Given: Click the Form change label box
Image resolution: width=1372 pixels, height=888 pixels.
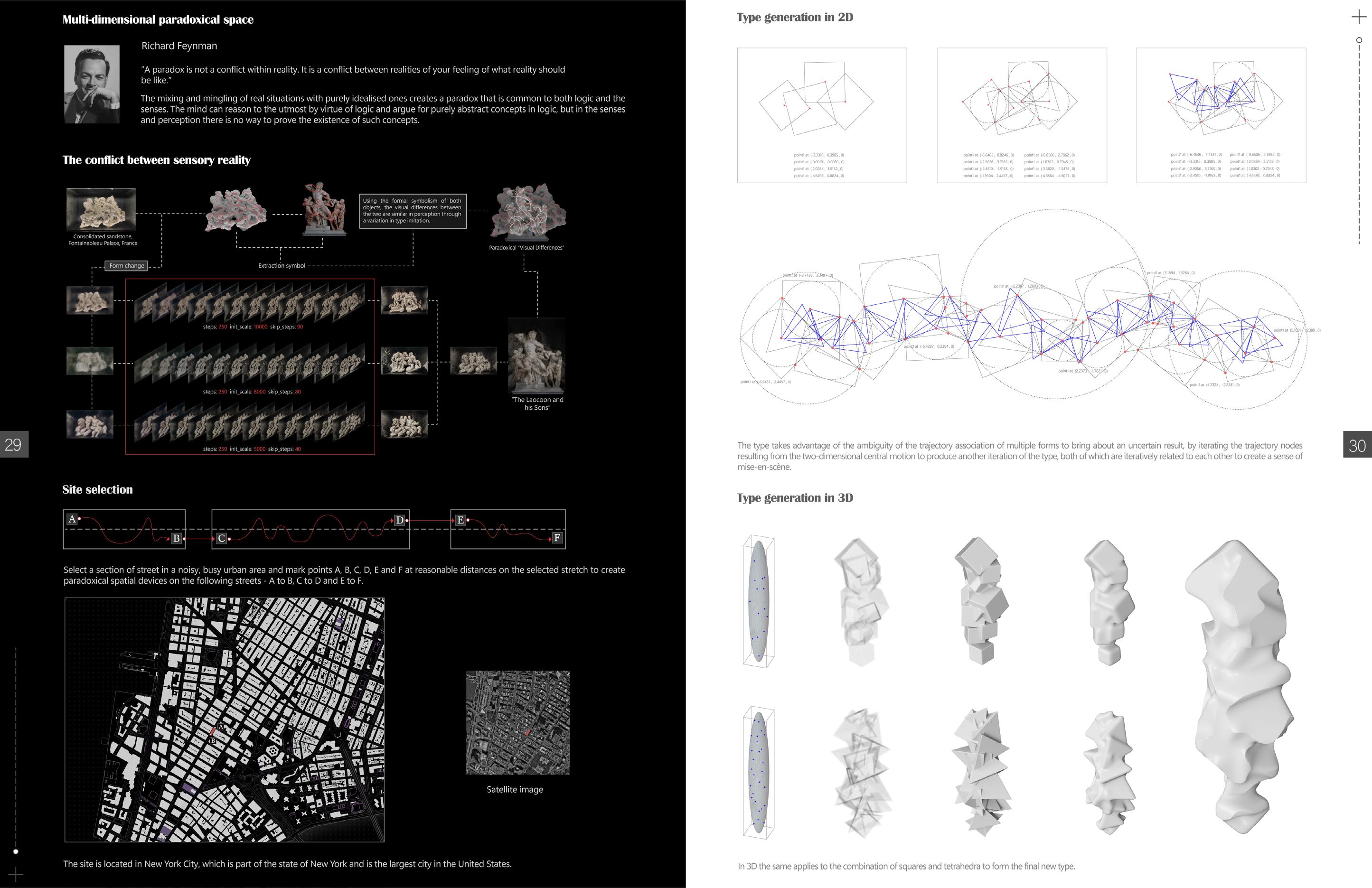Looking at the screenshot, I should (x=126, y=266).
